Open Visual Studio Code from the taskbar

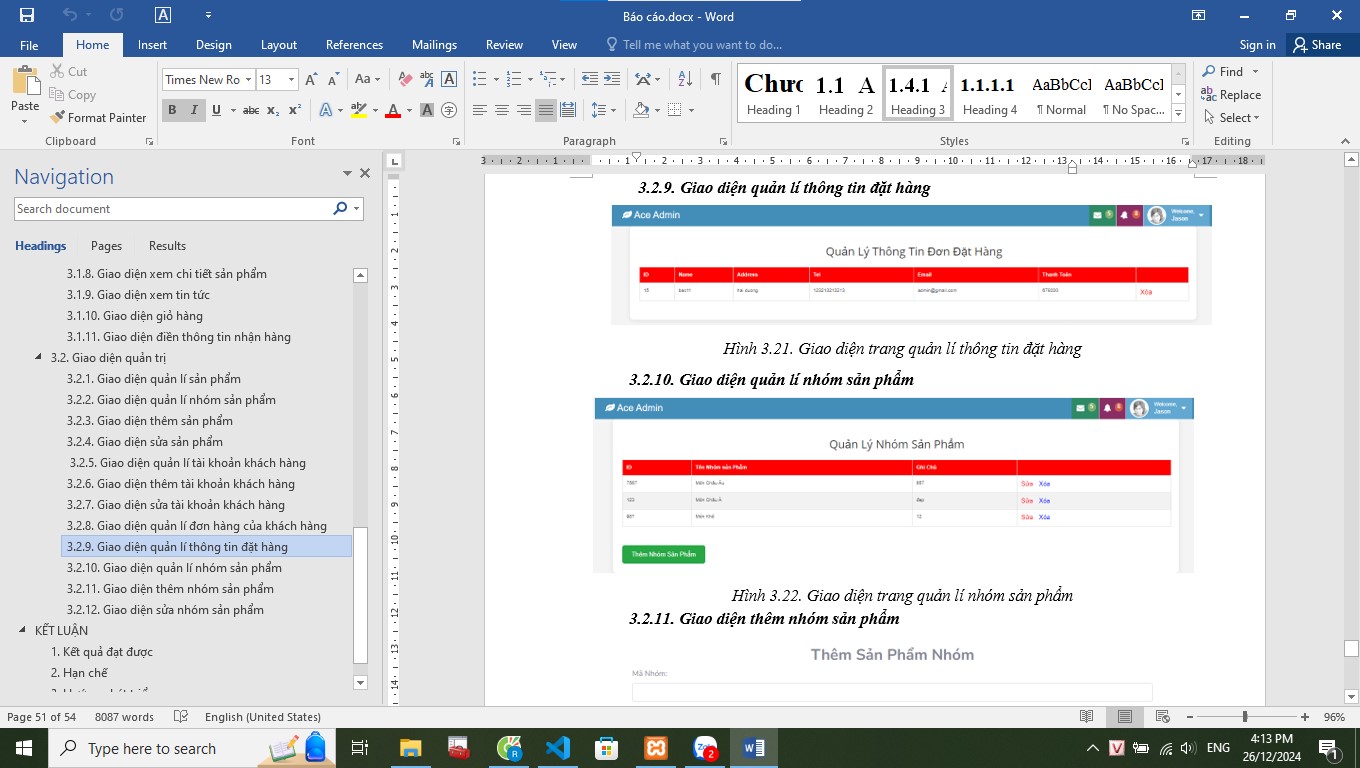(x=557, y=747)
